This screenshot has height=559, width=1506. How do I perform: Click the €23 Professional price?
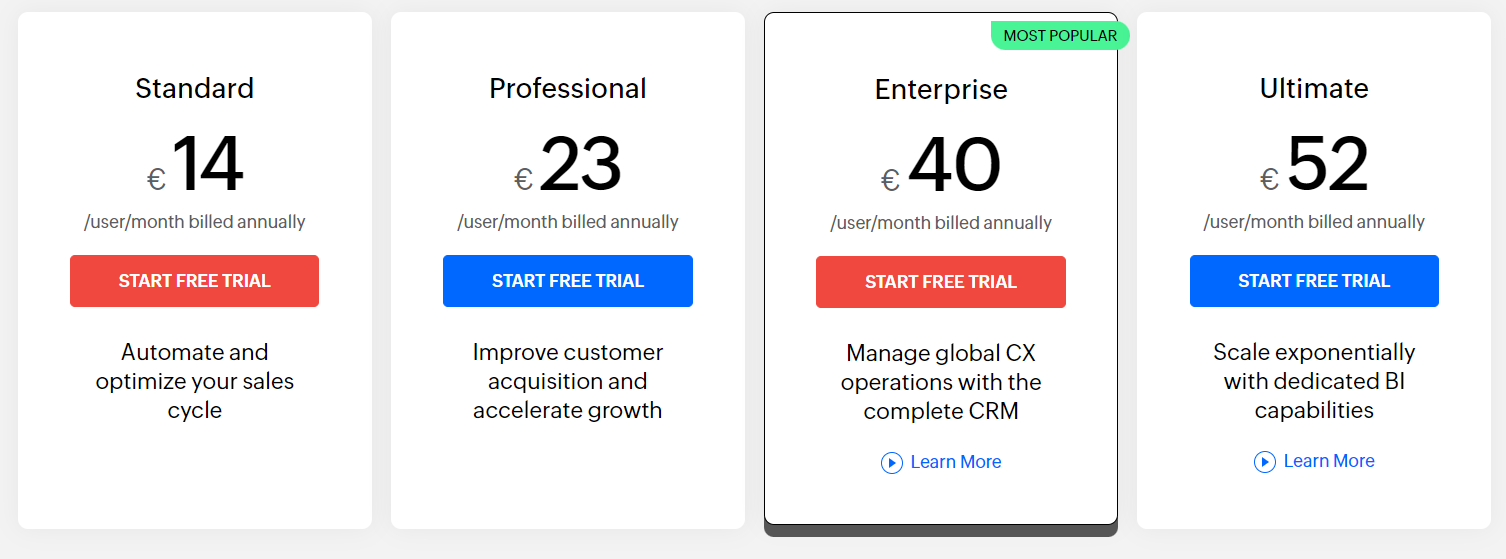coord(570,165)
